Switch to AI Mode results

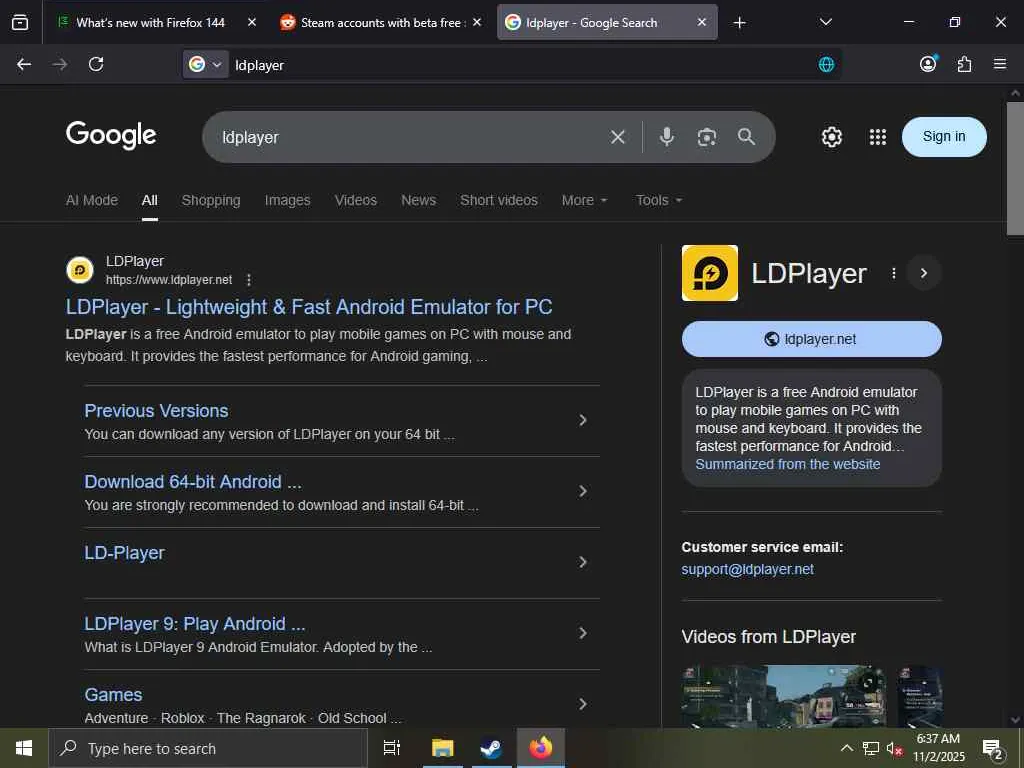(x=92, y=200)
